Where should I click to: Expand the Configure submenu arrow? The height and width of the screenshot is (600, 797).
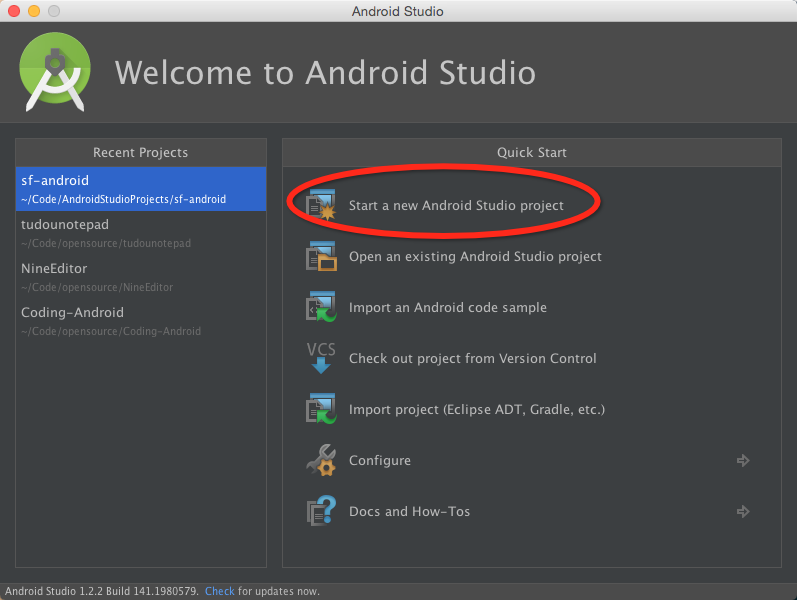point(743,460)
